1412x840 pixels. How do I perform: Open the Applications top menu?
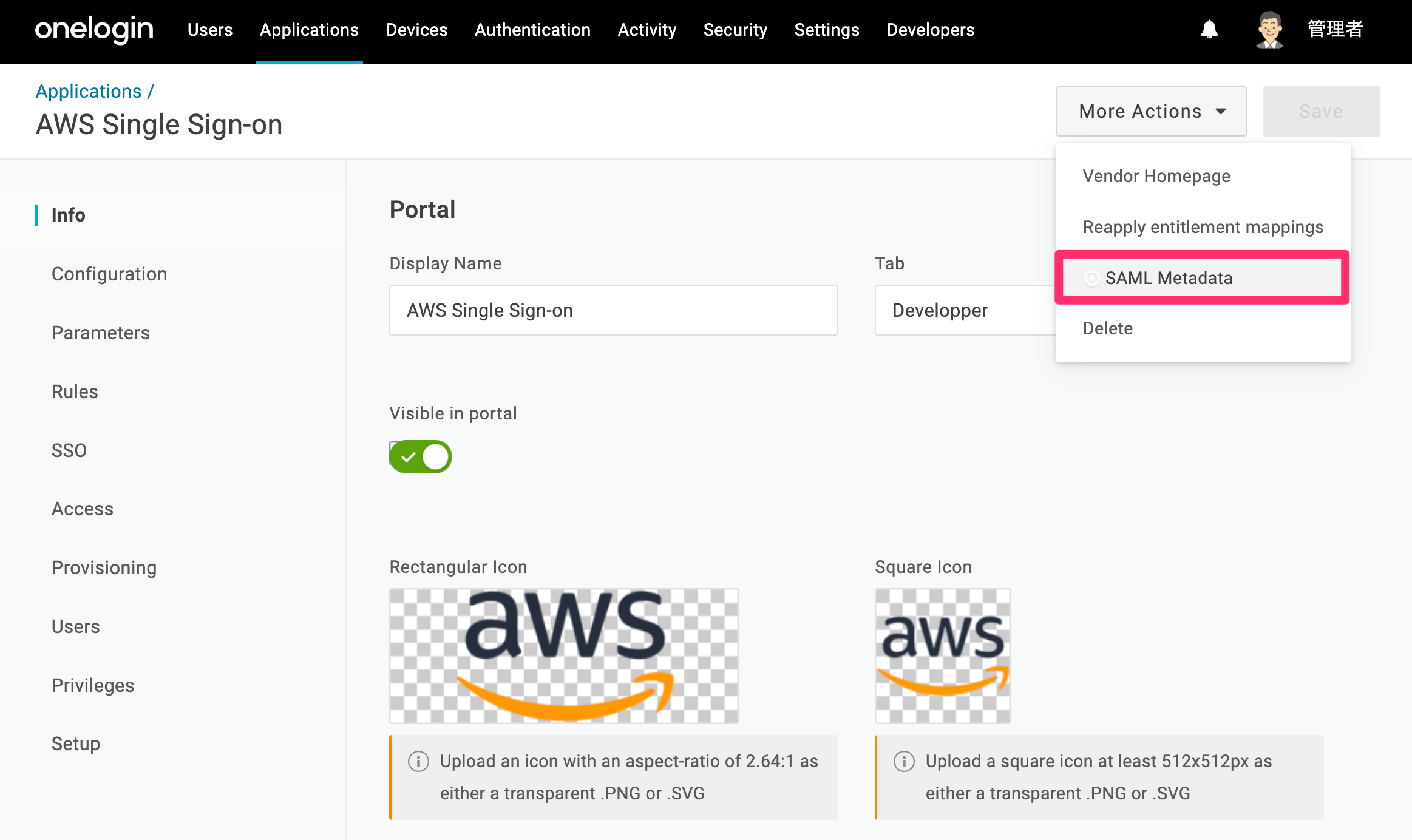click(309, 30)
